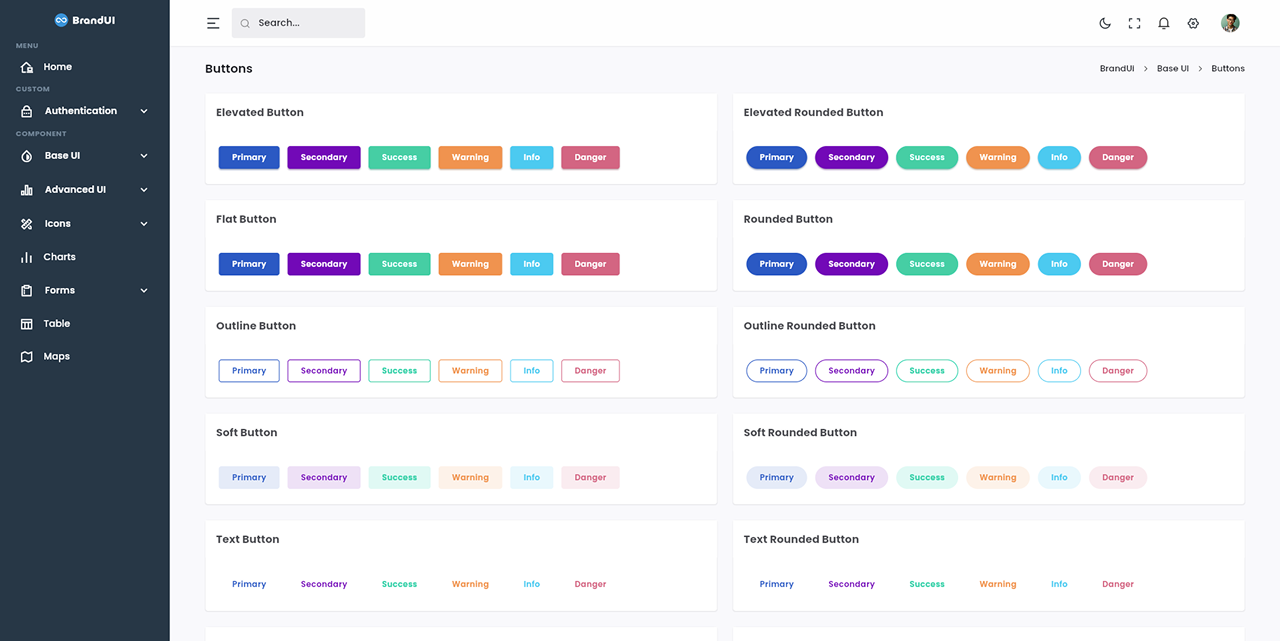The image size is (1280, 641).
Task: Follow the Base UI breadcrumb link
Action: pos(1172,68)
